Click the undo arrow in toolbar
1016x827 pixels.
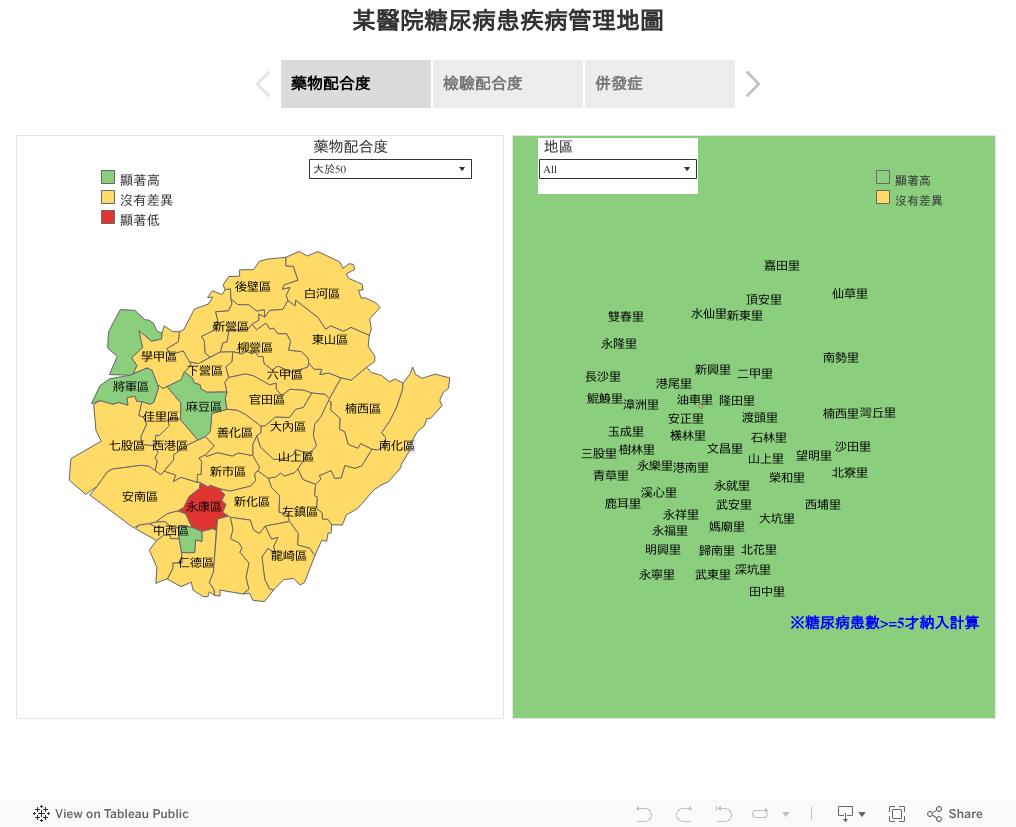pos(643,813)
